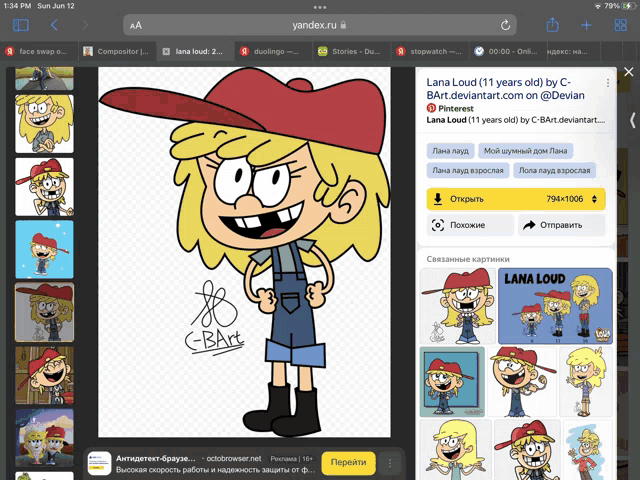Screen dimensions: 640x480
Task: Switch to the duolingo tab
Action: coord(274,51)
